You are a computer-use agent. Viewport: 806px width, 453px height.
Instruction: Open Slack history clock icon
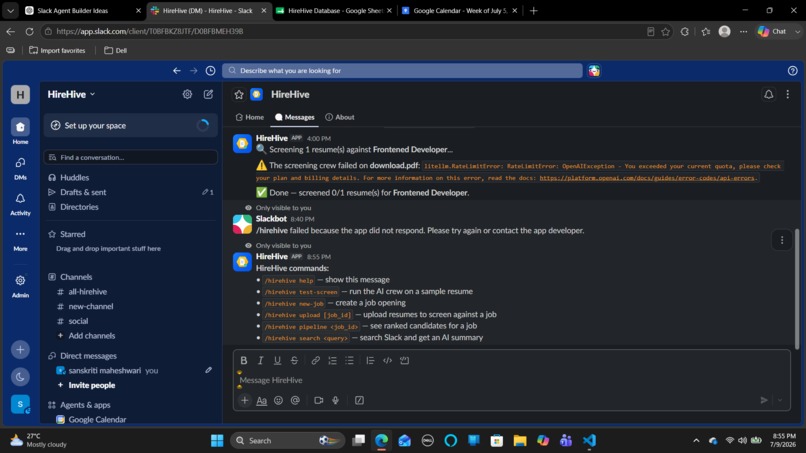coord(210,70)
